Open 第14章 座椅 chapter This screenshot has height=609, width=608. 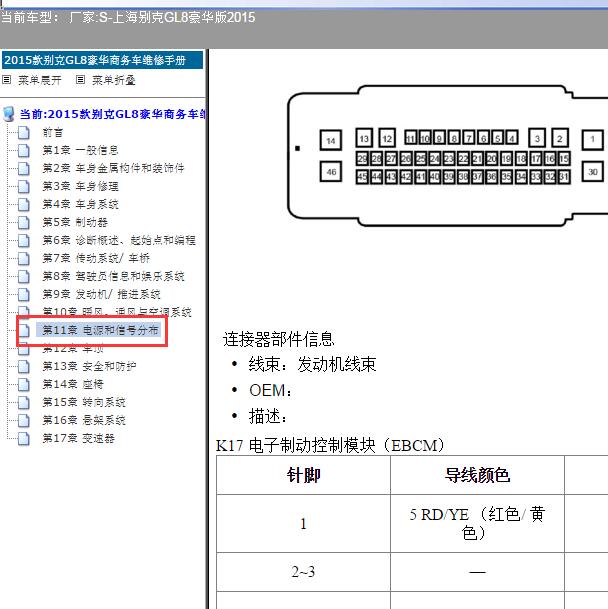point(73,385)
